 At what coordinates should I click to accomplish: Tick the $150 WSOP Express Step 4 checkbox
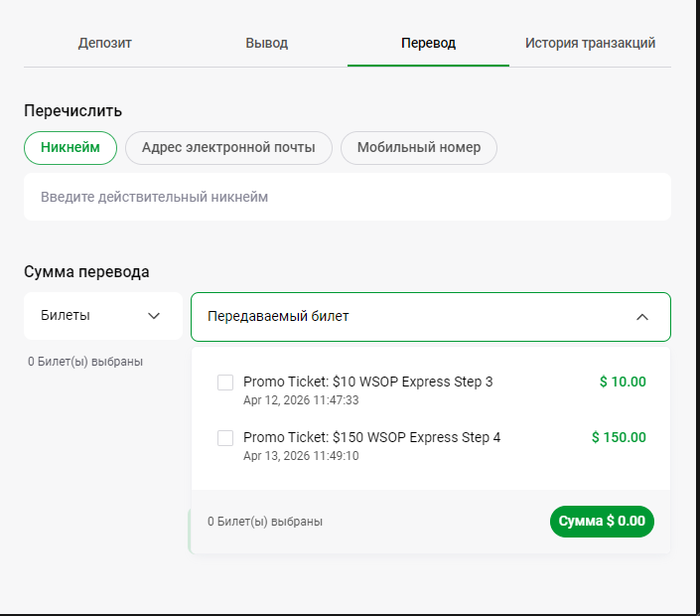225,438
